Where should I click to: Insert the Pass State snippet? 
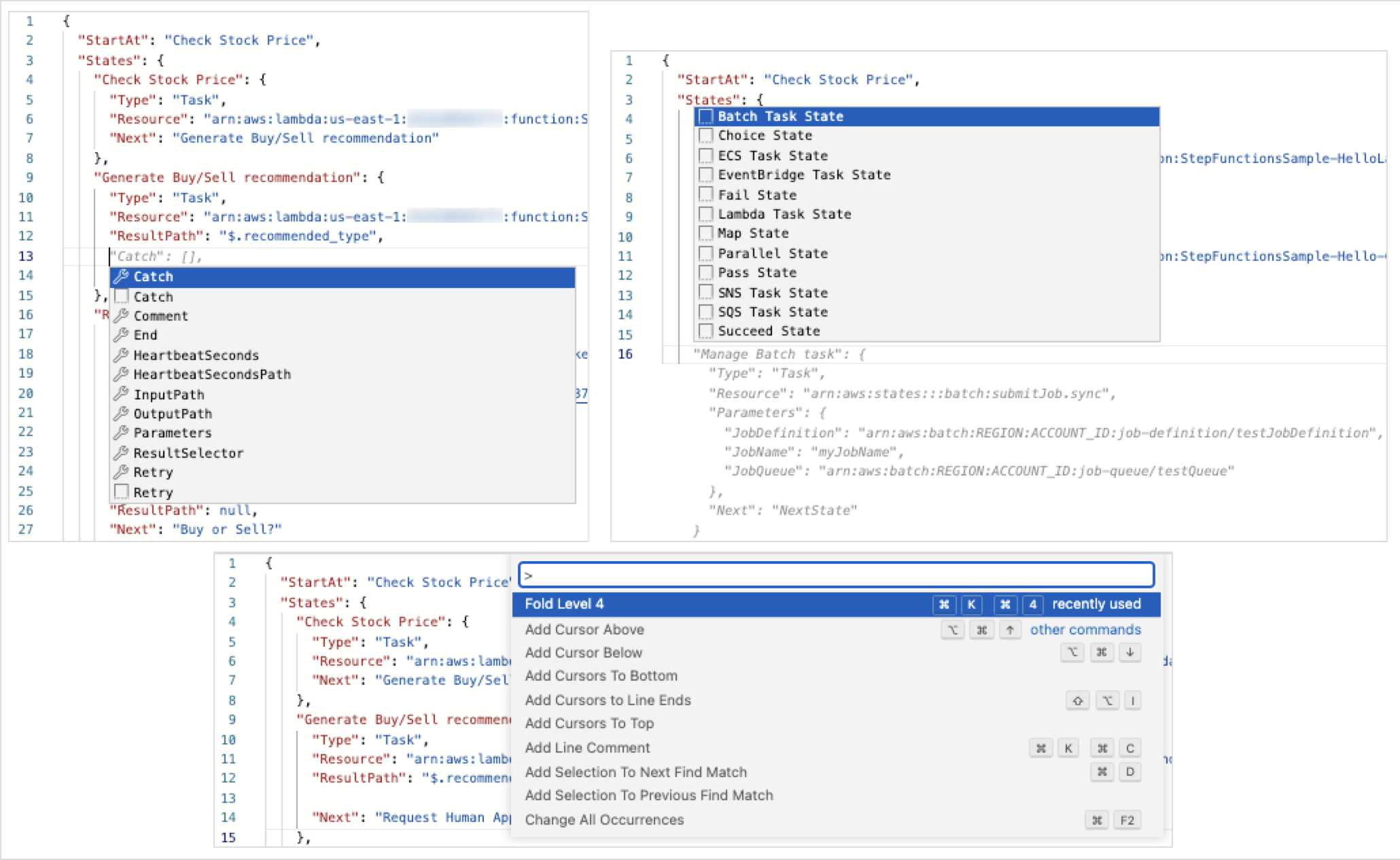click(x=927, y=272)
